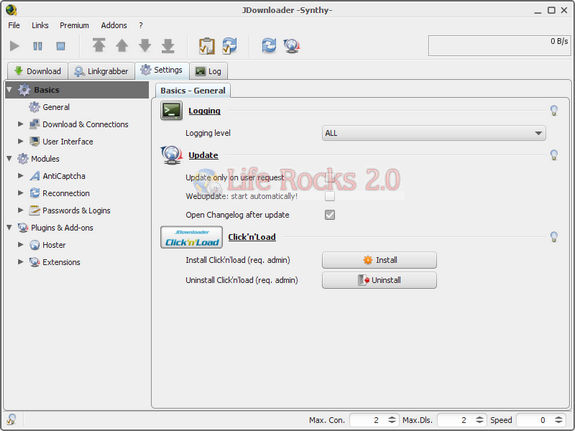The height and width of the screenshot is (431, 575).
Task: Select the Basics - General tab
Action: pyautogui.click(x=193, y=91)
